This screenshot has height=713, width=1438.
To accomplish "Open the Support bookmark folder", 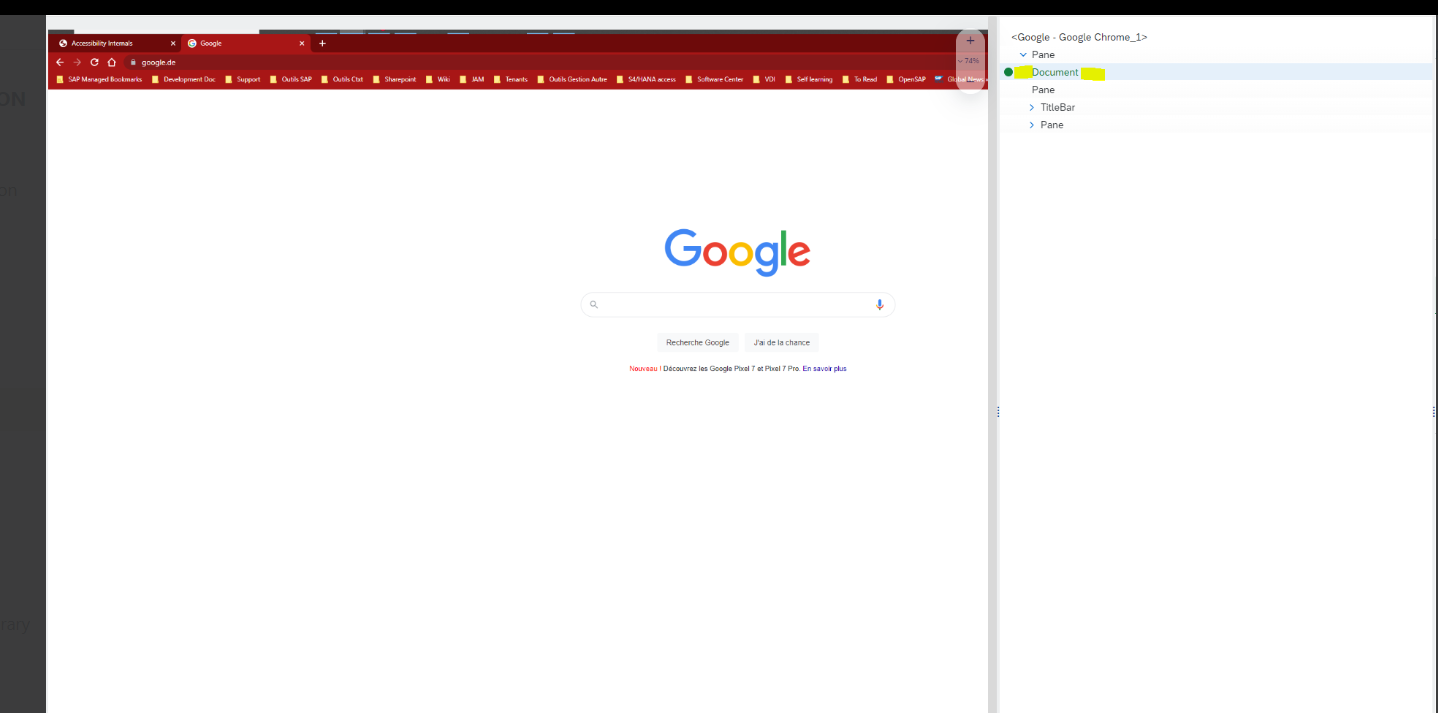I will coord(243,79).
